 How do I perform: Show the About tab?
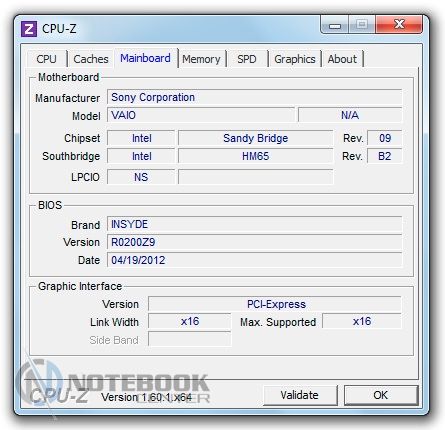pyautogui.click(x=342, y=59)
